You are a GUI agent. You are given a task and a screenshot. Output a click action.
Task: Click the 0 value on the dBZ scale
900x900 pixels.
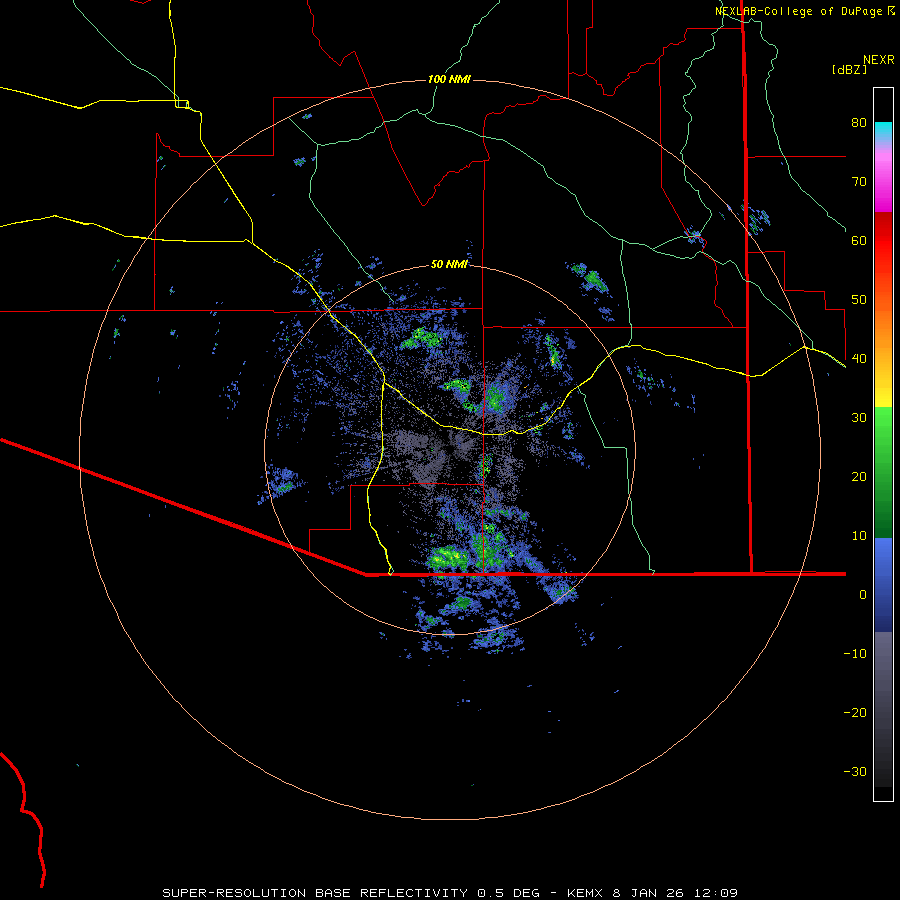863,595
